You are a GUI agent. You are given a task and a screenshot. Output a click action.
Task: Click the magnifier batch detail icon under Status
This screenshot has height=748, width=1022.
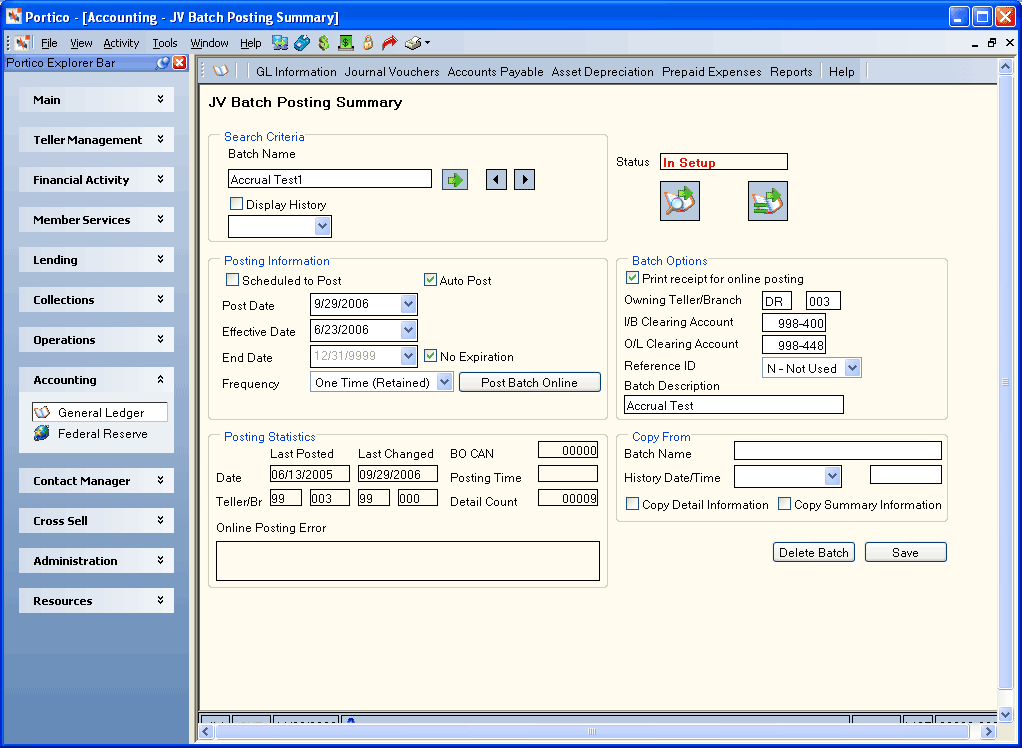[x=680, y=201]
